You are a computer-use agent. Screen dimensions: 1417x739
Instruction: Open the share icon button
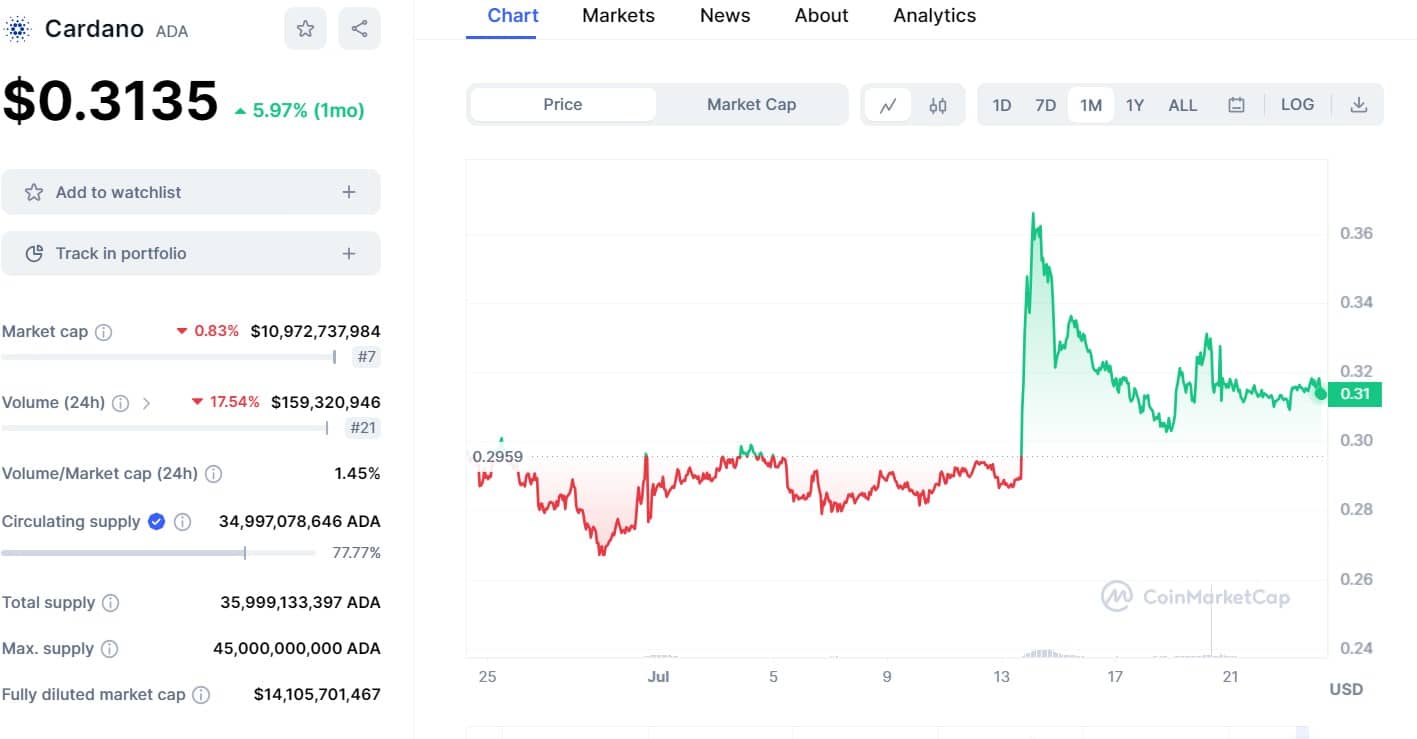(359, 29)
